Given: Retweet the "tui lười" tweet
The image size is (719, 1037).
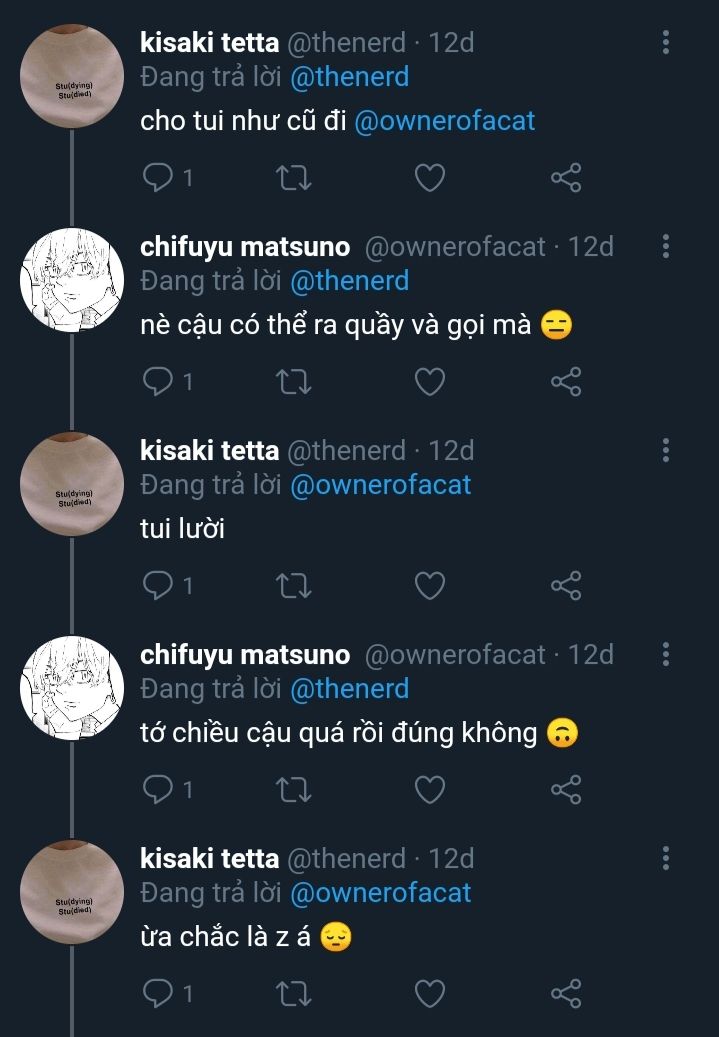Looking at the screenshot, I should pos(293,586).
